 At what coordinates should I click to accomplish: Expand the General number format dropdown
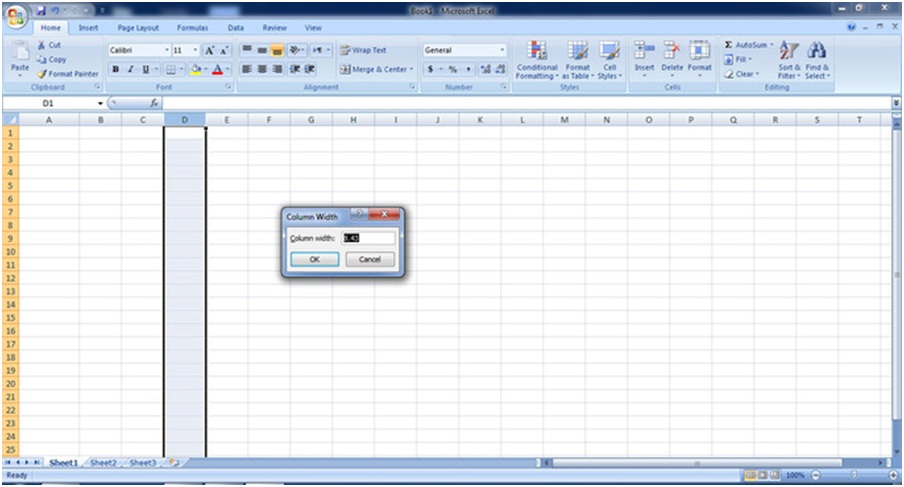502,50
